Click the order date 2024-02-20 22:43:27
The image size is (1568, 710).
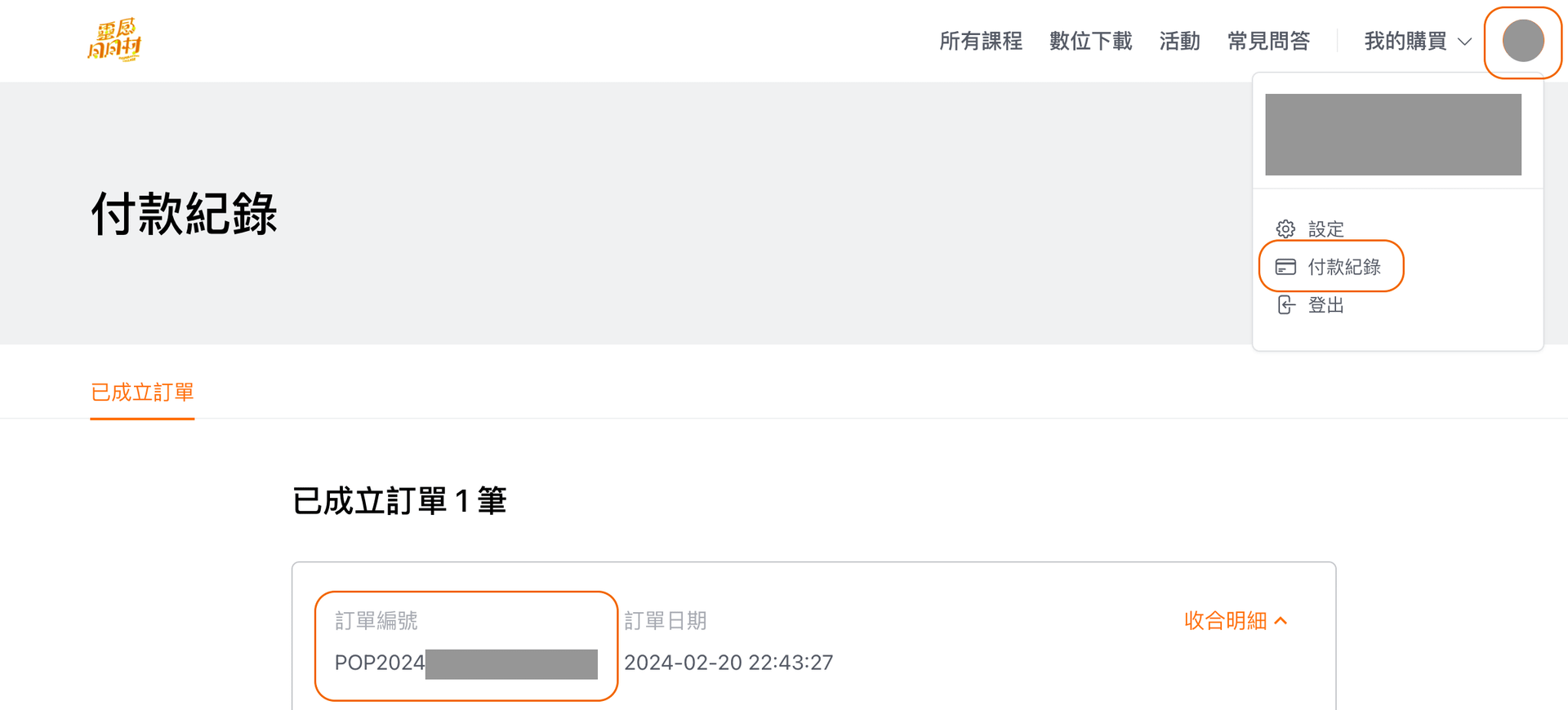click(x=728, y=663)
